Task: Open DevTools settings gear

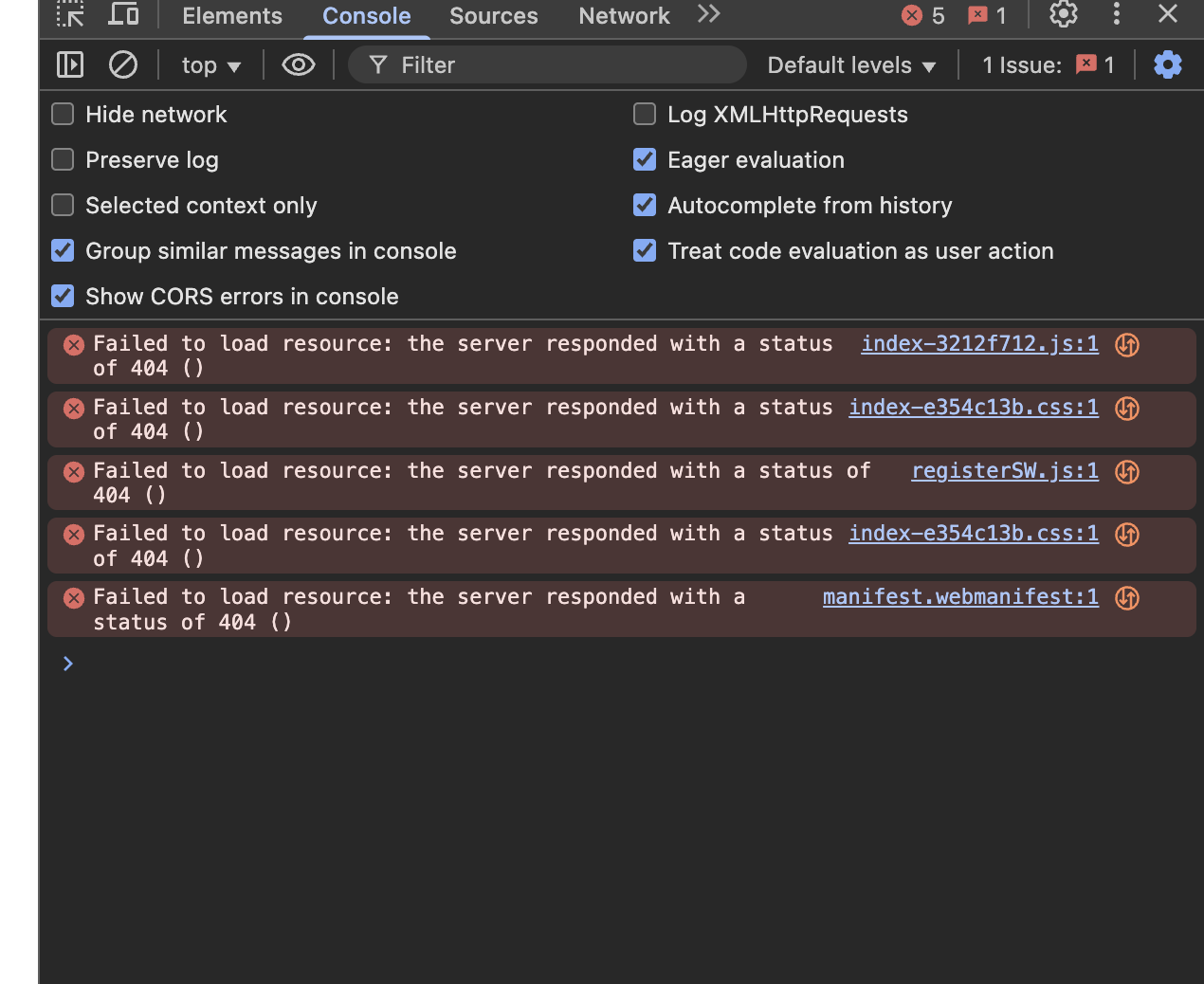Action: click(1063, 15)
